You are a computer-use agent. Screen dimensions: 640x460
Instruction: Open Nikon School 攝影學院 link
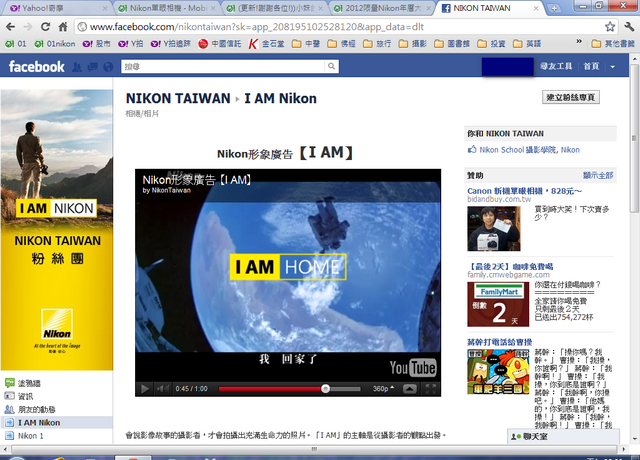pyautogui.click(x=518, y=150)
